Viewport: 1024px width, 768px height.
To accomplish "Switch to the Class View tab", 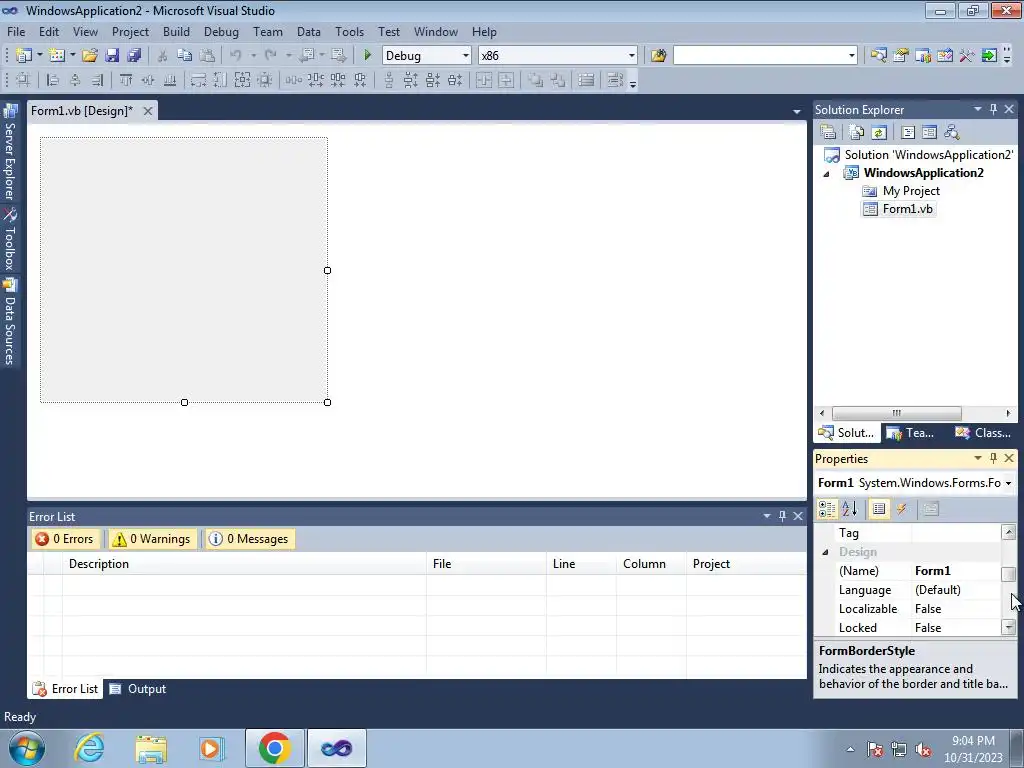I will coord(983,433).
